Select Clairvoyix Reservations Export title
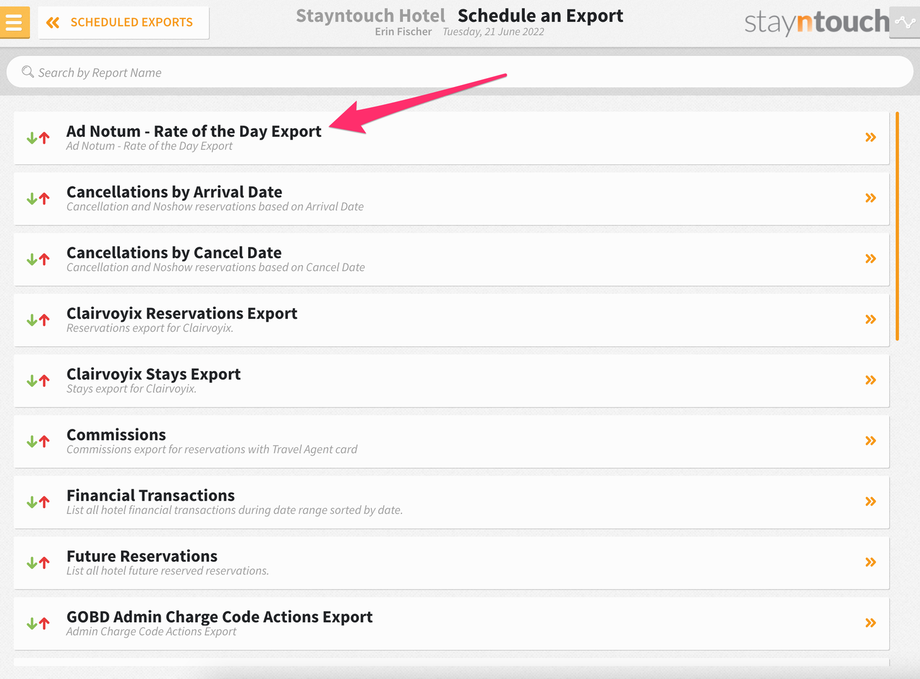The image size is (920, 679). tap(182, 313)
